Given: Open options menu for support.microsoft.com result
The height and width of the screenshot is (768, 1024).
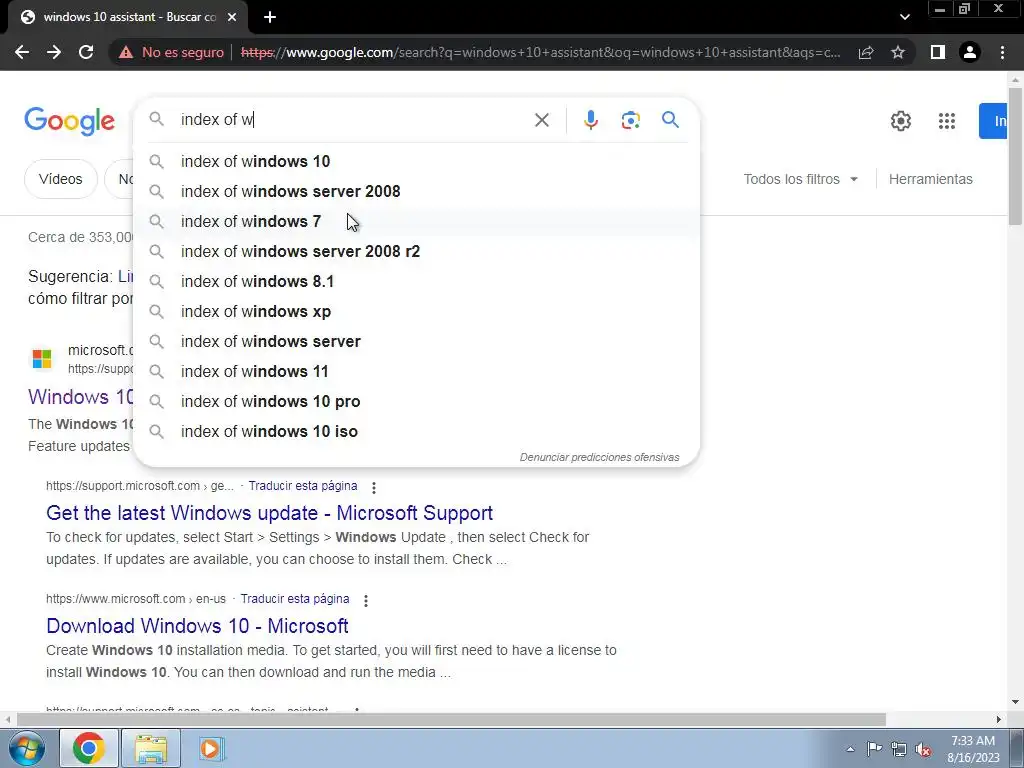Looking at the screenshot, I should (x=374, y=487).
